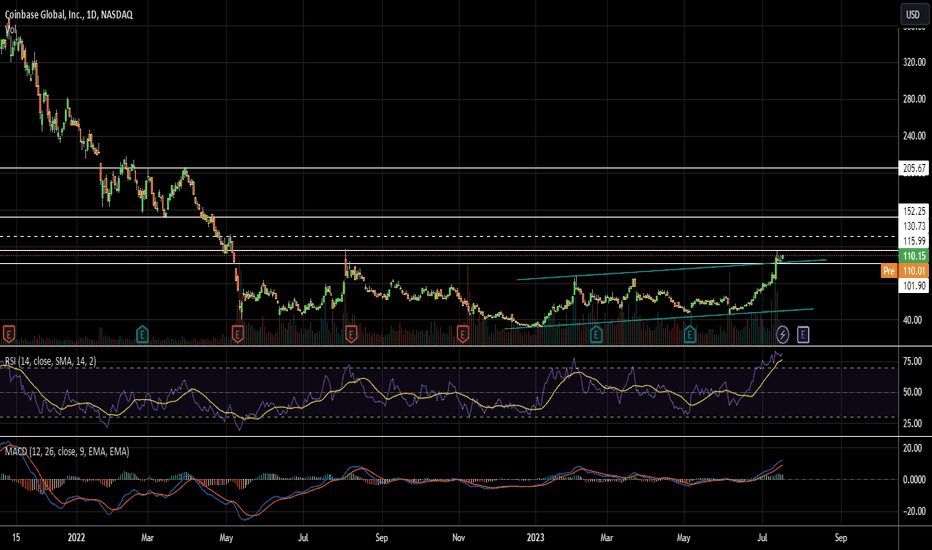
Task: Select the dashed white horizontal line at 130.73
Action: pyautogui.click(x=449, y=237)
